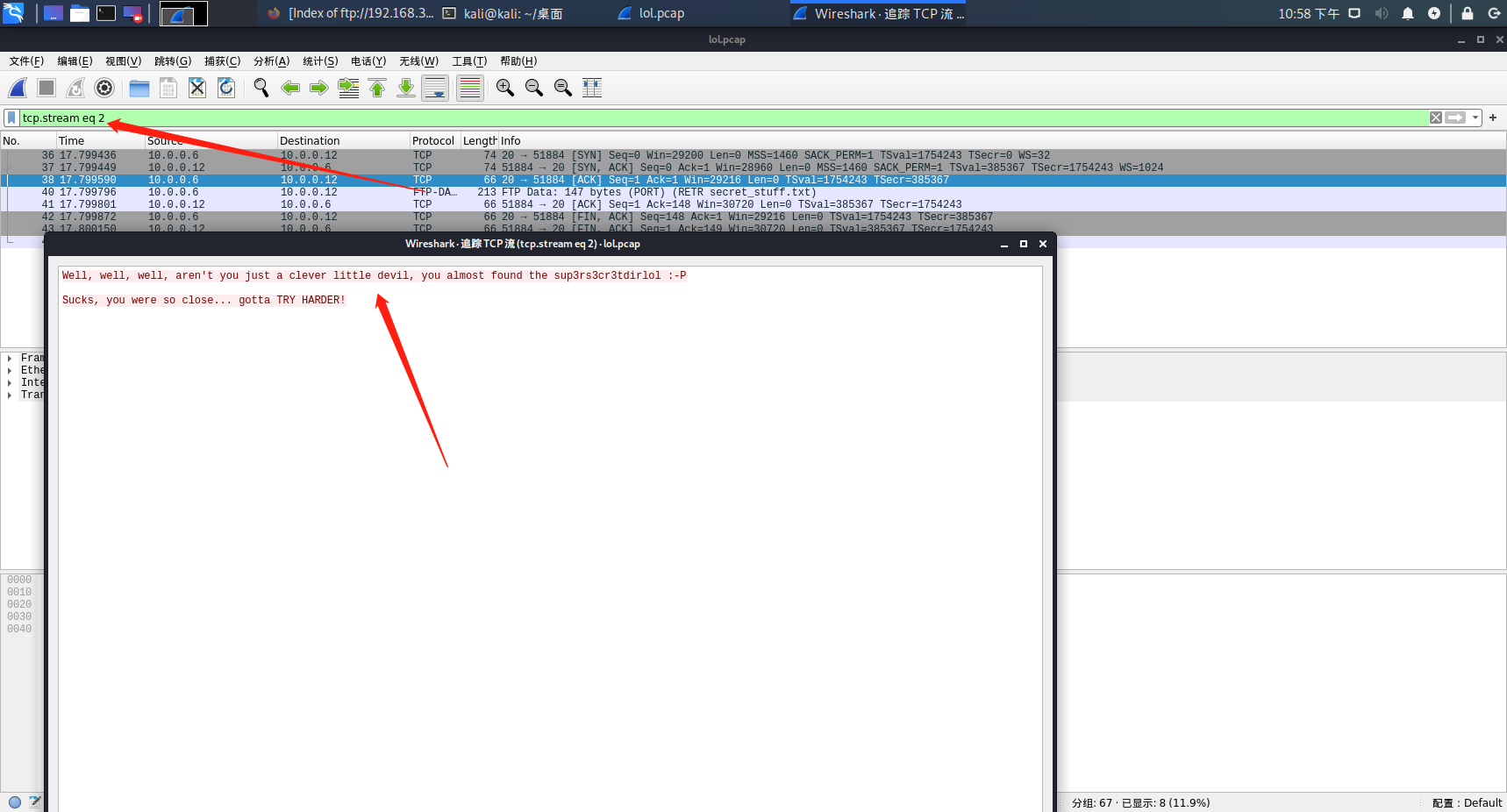Restart the current capture with the toolbar icon
The image size is (1507, 812).
(x=75, y=88)
